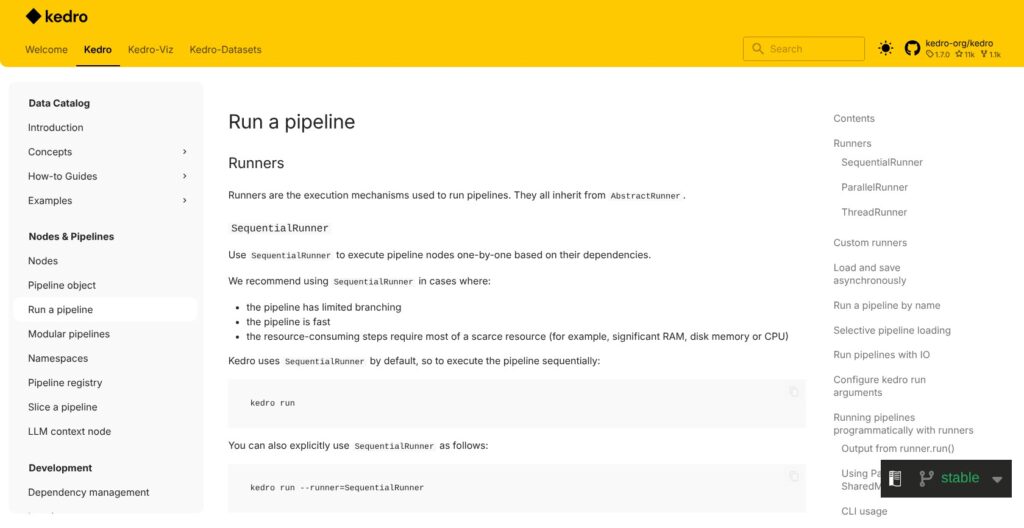Toggle light/dark theme sun icon
This screenshot has height=528, width=1024.
coord(886,48)
